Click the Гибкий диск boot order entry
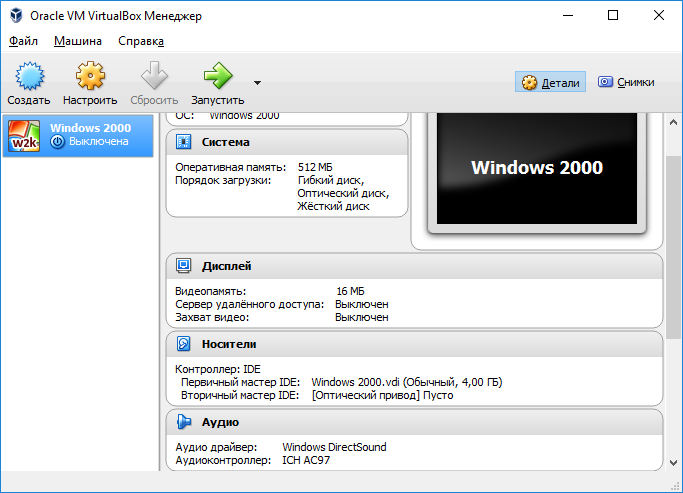The width and height of the screenshot is (683, 493). coord(331,180)
